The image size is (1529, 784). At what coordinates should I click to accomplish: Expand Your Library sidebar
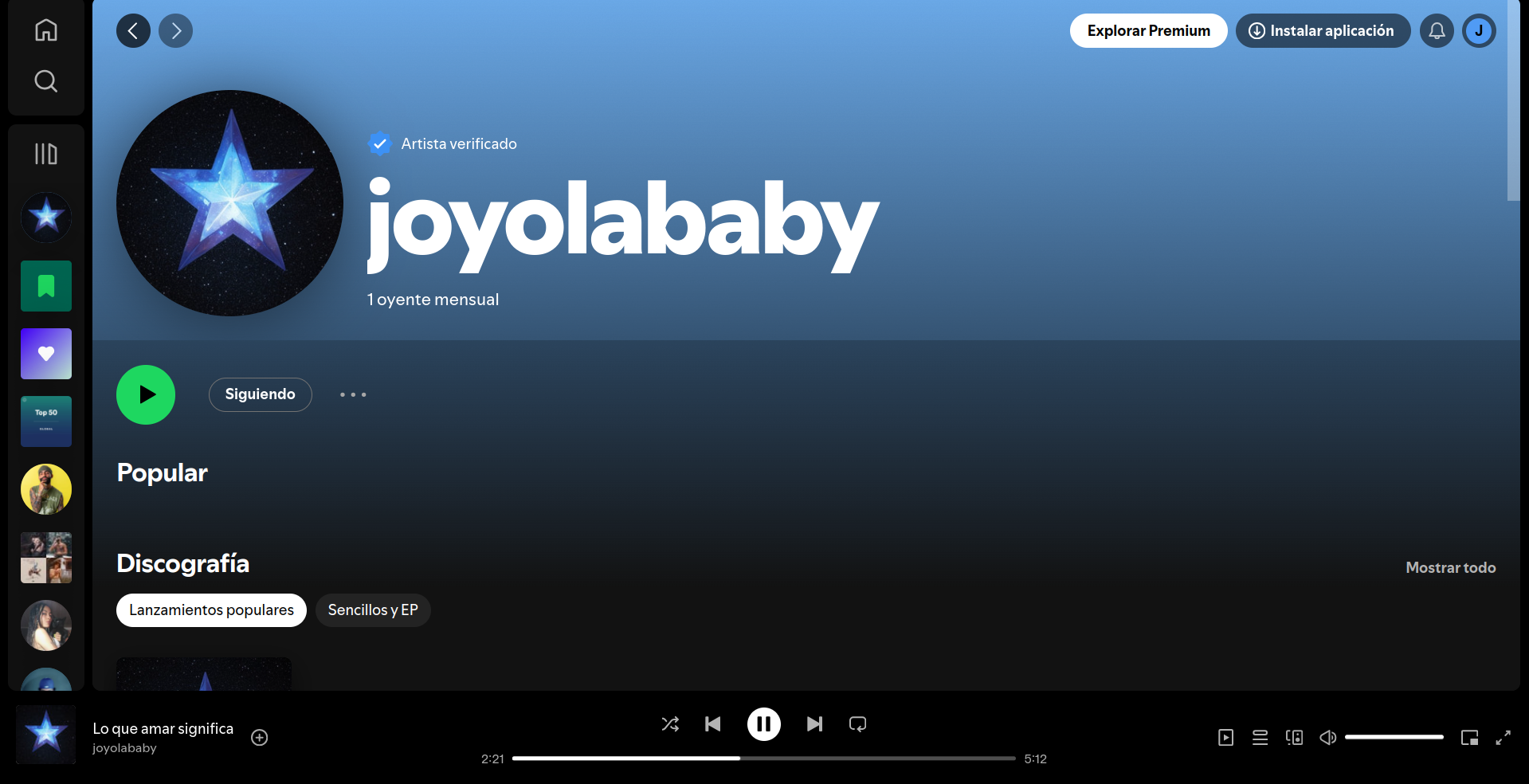point(46,154)
